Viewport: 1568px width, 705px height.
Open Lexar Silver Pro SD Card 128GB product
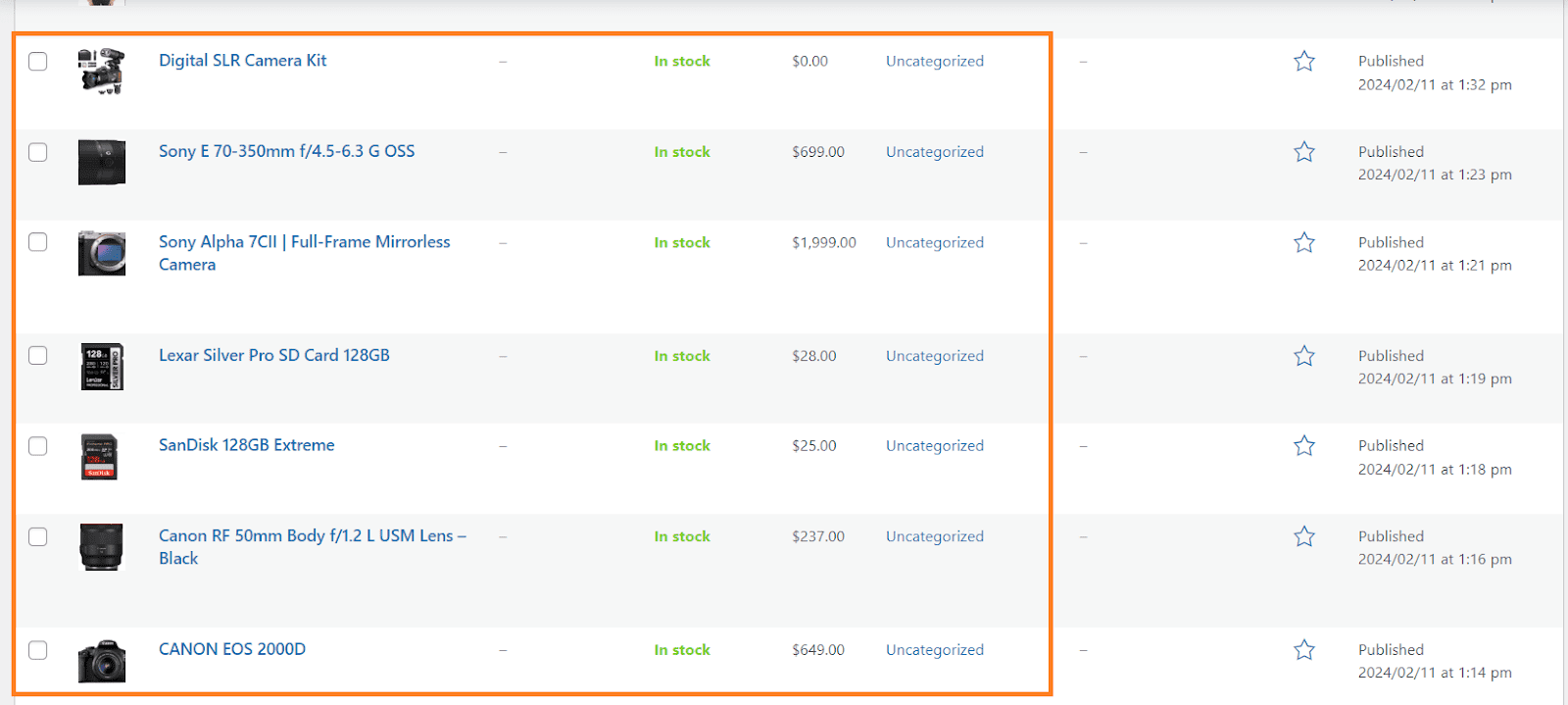pos(273,355)
